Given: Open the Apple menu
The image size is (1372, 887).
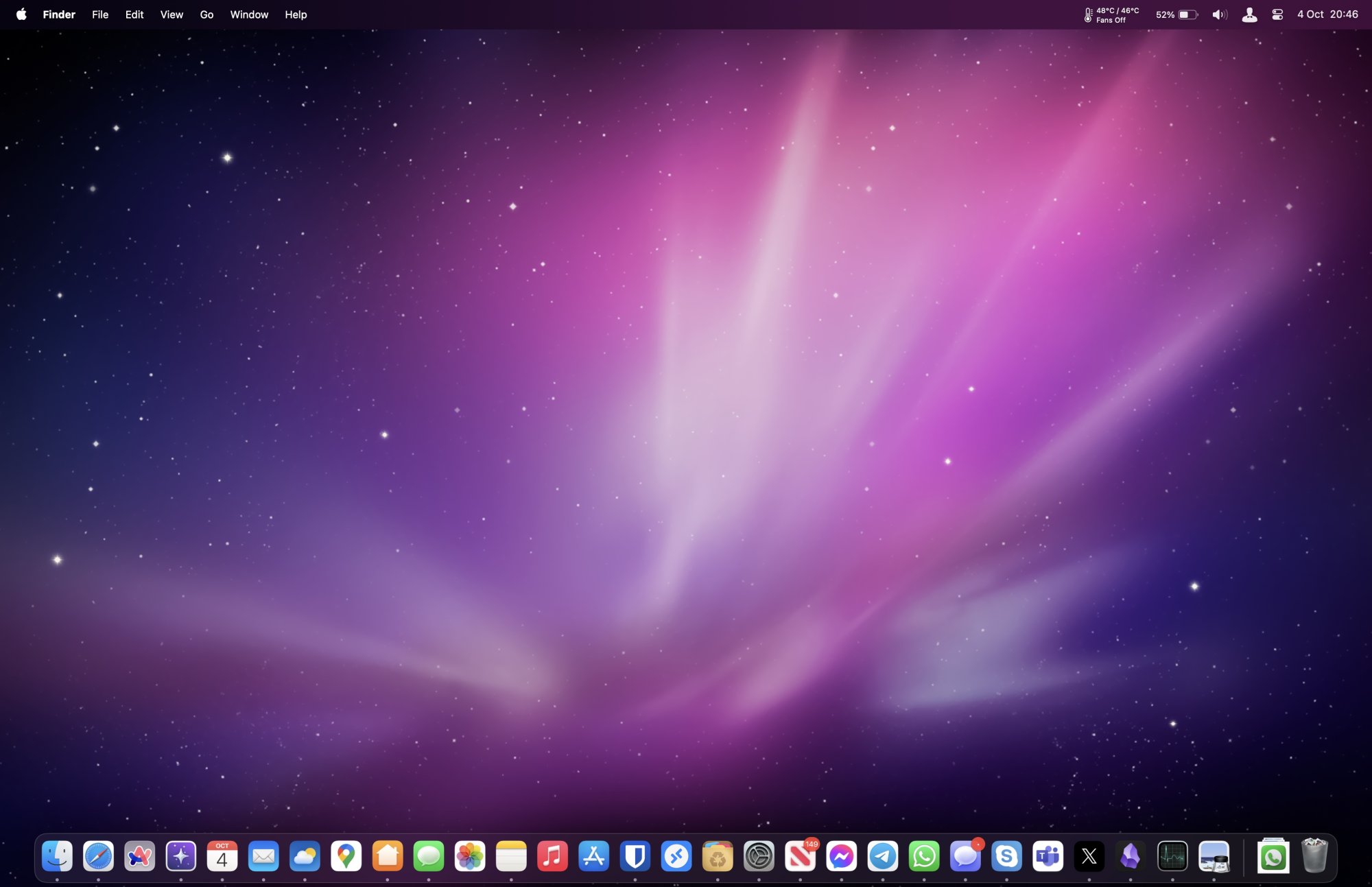Looking at the screenshot, I should (21, 14).
